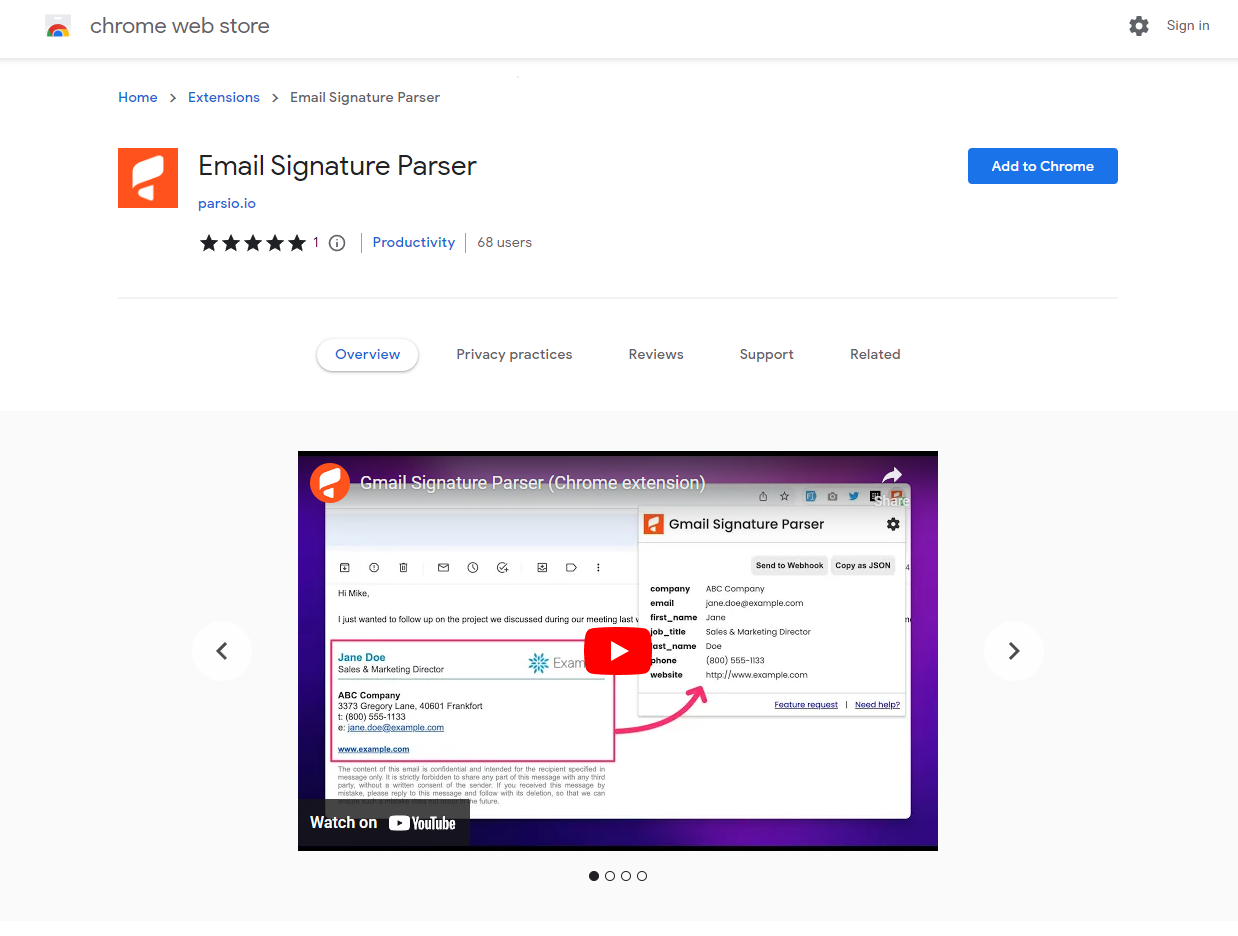The height and width of the screenshot is (936, 1238).
Task: Click the Add to Chrome button
Action: tap(1042, 166)
